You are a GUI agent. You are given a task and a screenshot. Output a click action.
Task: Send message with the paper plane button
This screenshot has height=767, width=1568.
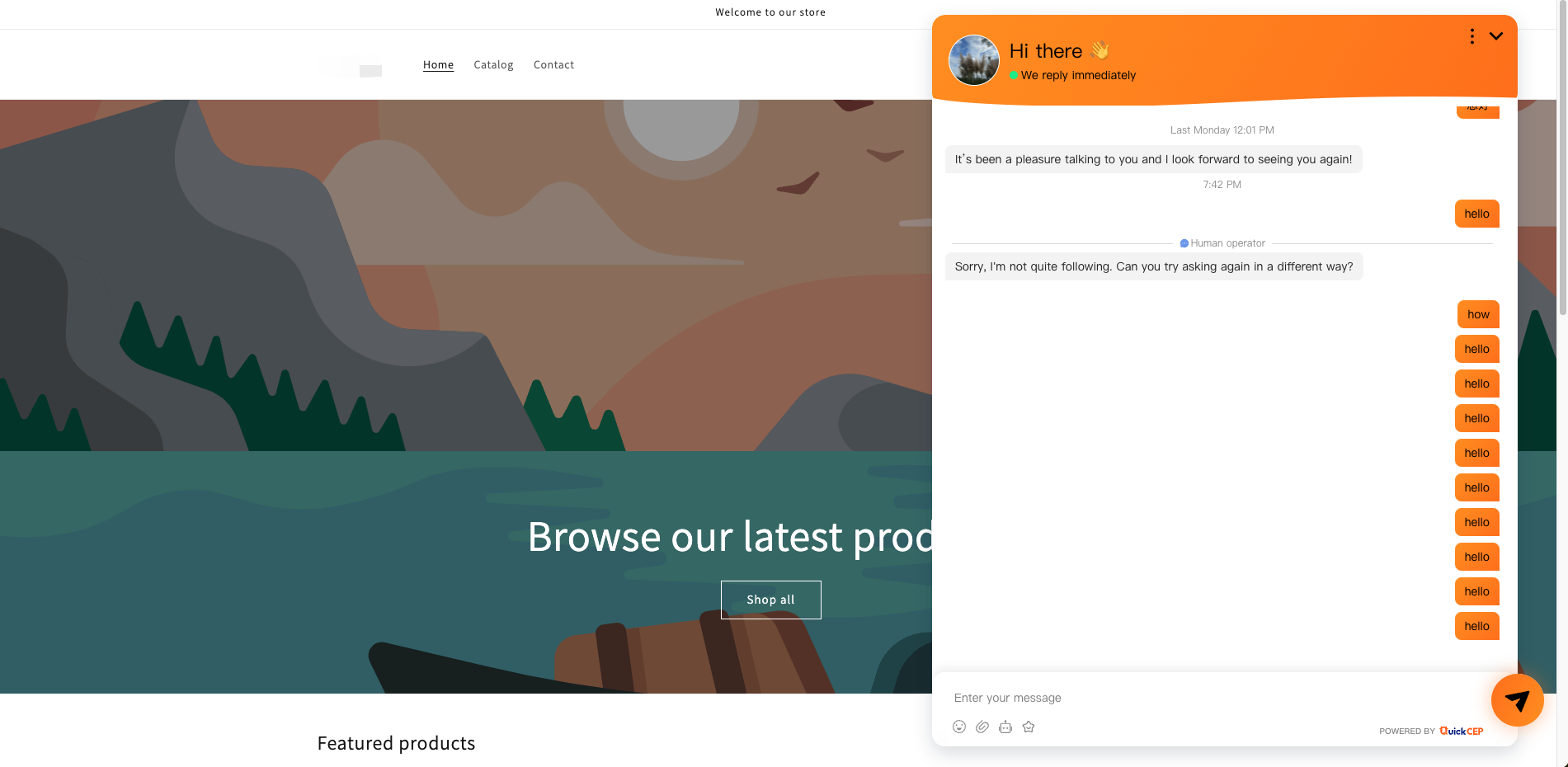1517,700
